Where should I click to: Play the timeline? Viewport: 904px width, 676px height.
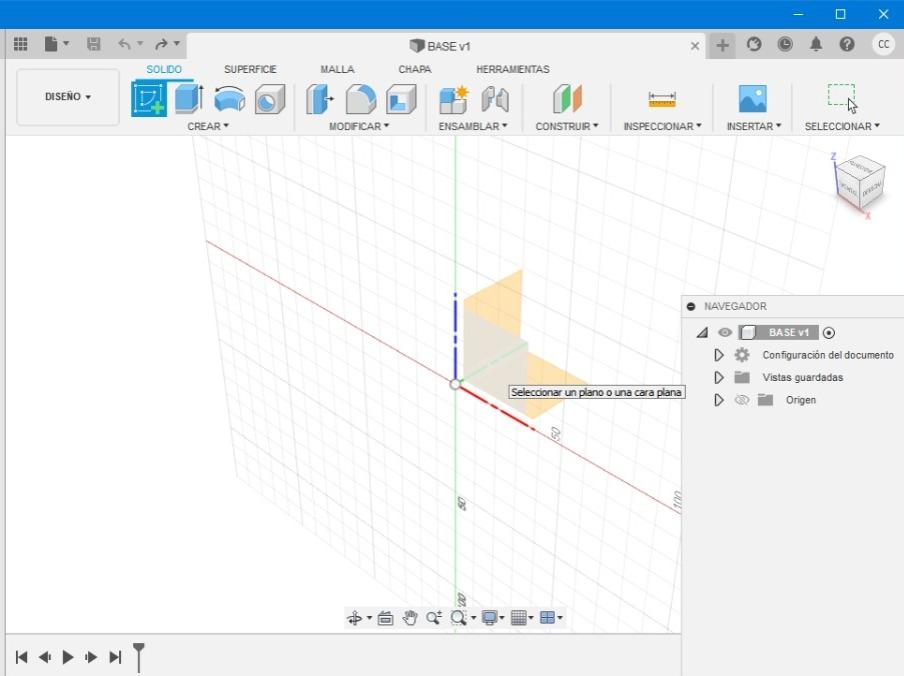pos(67,657)
